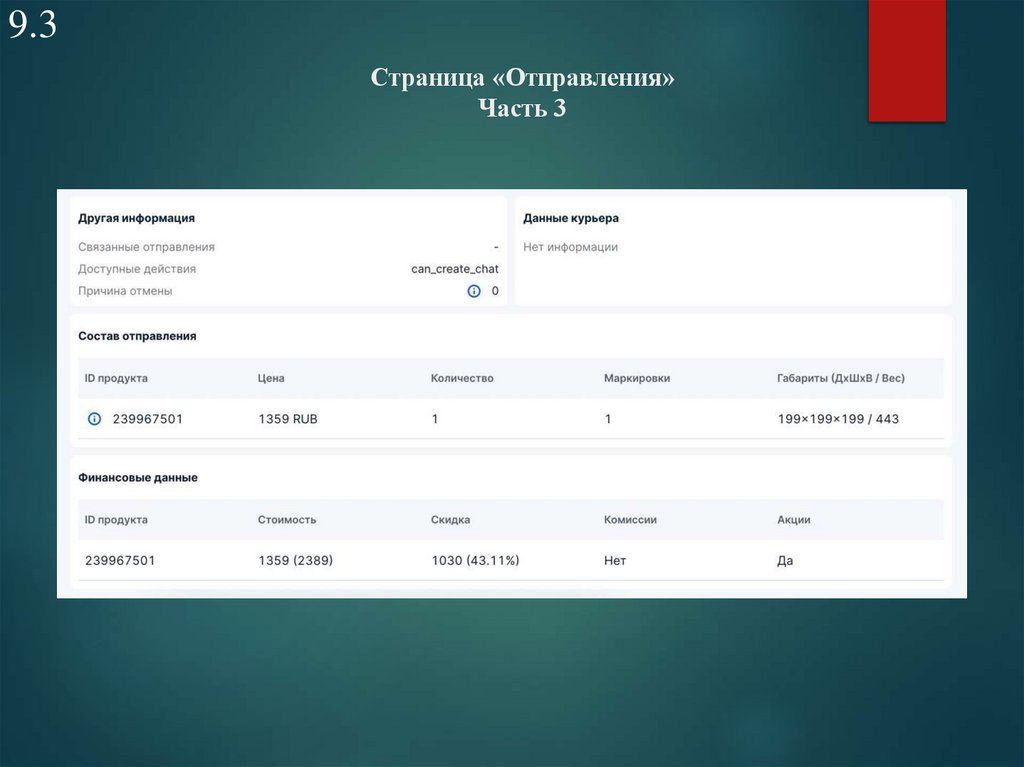The height and width of the screenshot is (767, 1024).
Task: Select 'Другая информация' section heading
Action: coord(136,218)
